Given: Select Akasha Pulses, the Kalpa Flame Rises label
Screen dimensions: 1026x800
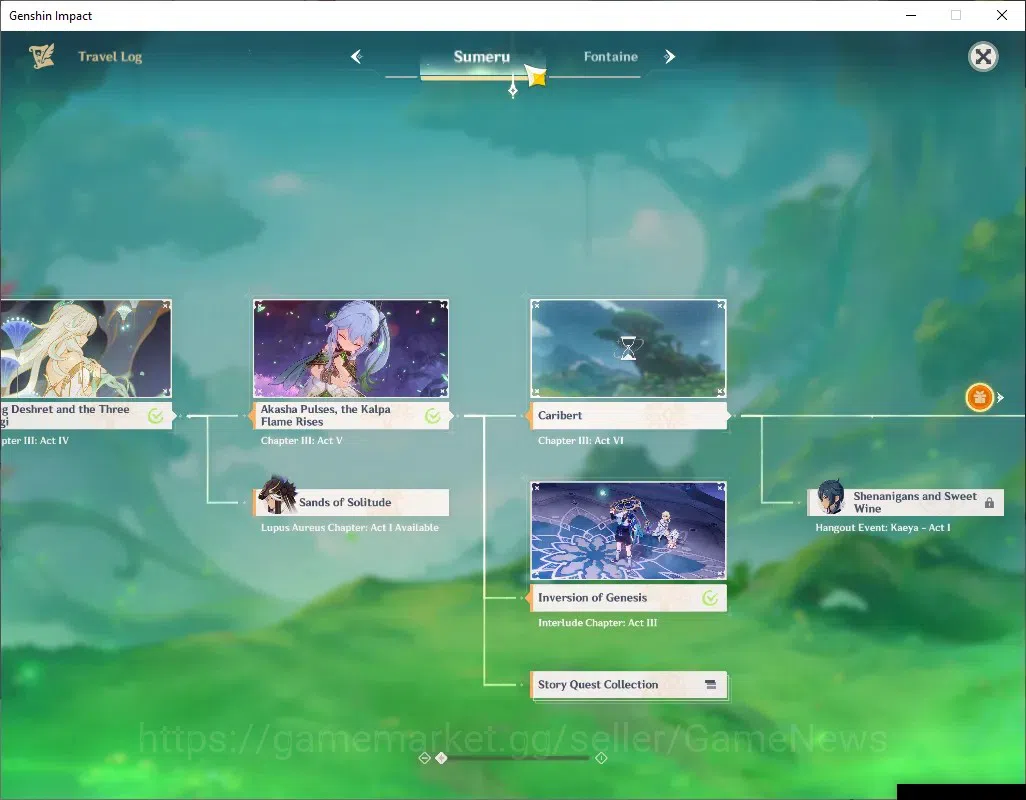Looking at the screenshot, I should click(x=351, y=415).
